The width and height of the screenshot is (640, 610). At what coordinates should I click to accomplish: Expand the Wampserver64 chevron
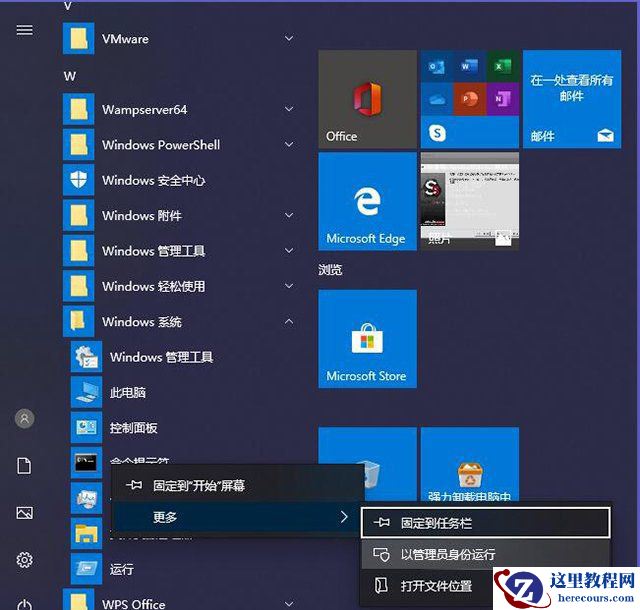(289, 109)
